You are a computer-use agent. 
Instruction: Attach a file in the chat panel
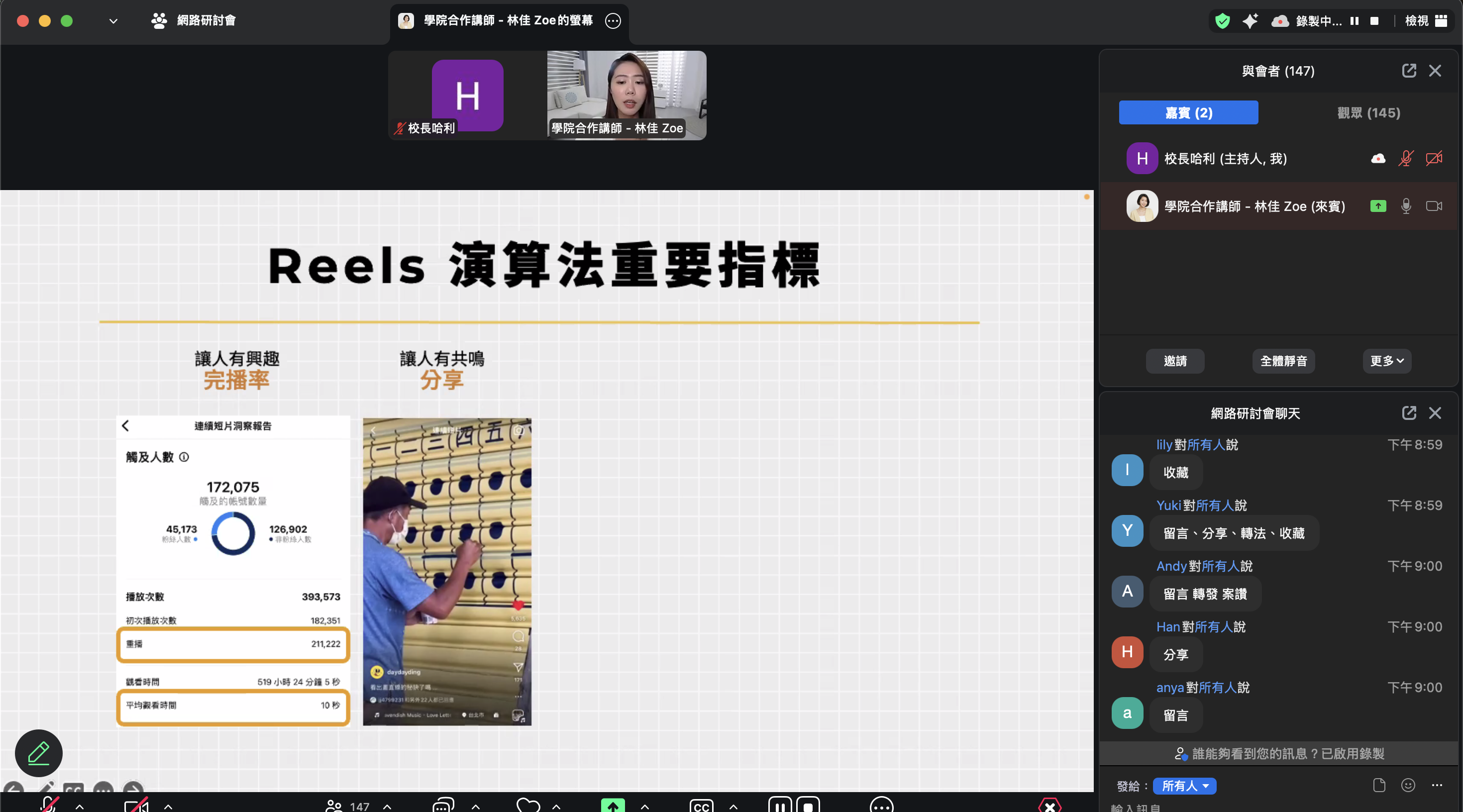(x=1380, y=785)
